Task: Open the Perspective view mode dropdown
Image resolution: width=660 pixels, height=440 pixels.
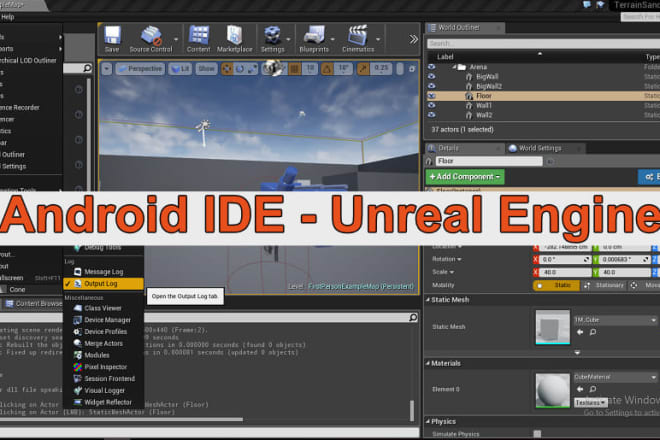Action: [140, 69]
